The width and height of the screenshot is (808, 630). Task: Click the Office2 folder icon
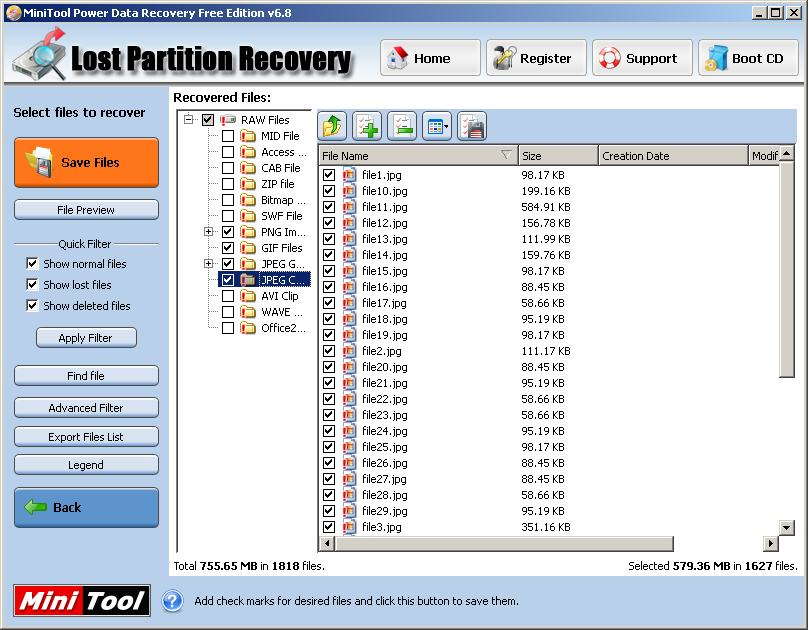click(x=248, y=328)
